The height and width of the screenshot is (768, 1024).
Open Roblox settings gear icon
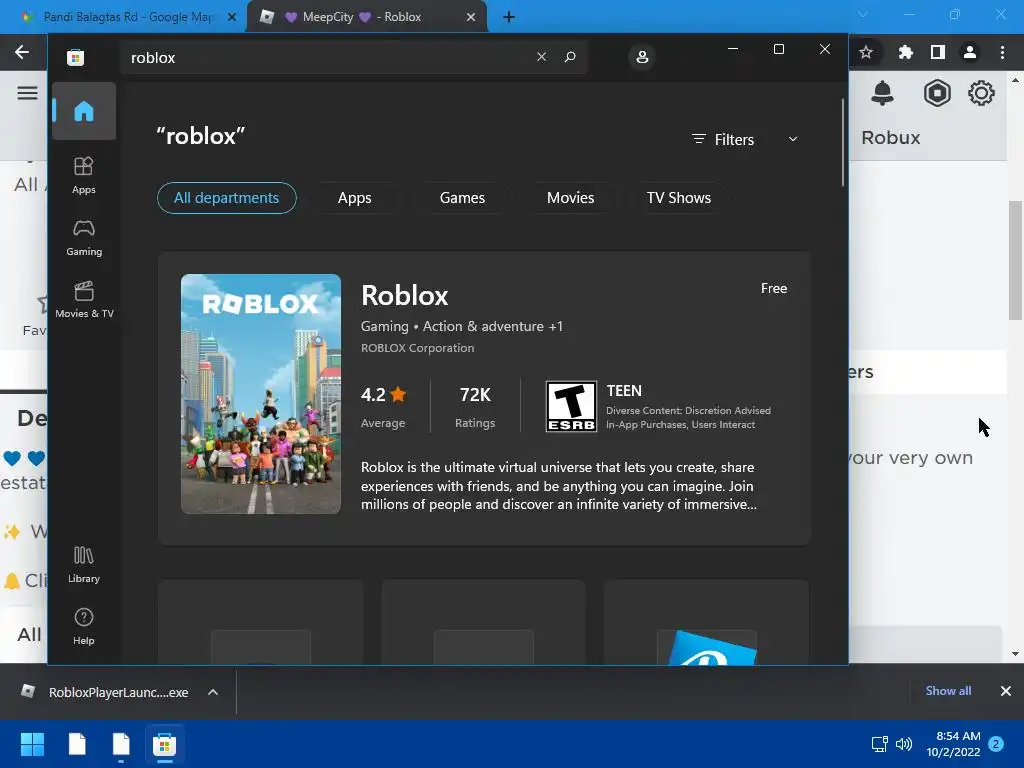click(x=981, y=93)
